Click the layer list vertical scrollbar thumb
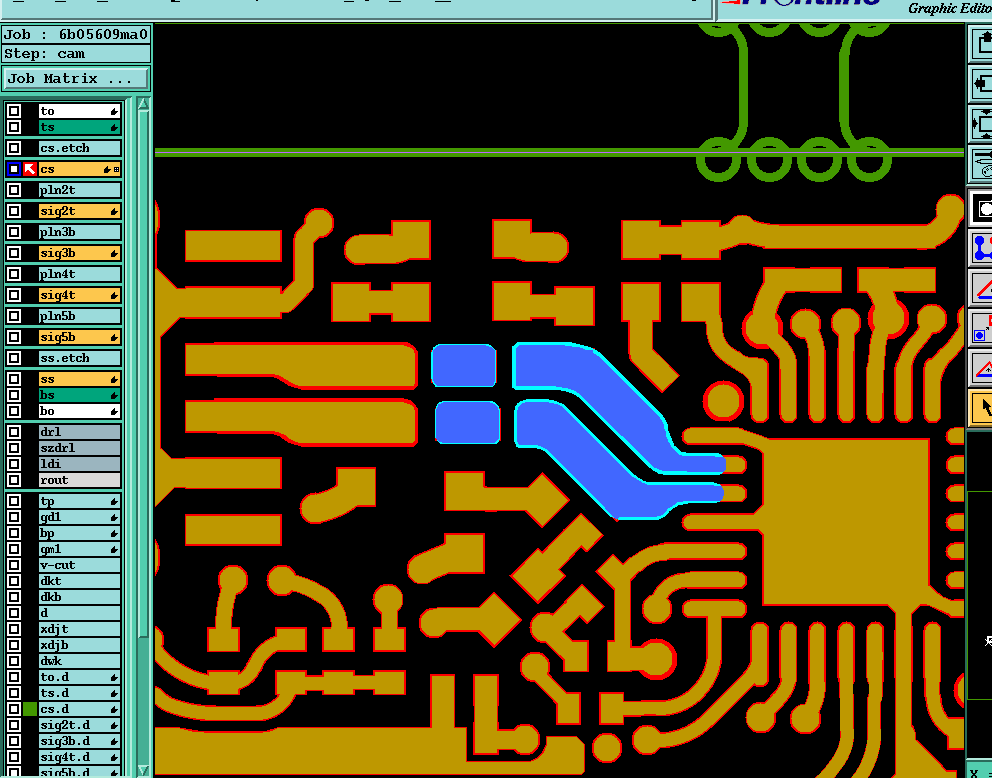 pos(144,373)
